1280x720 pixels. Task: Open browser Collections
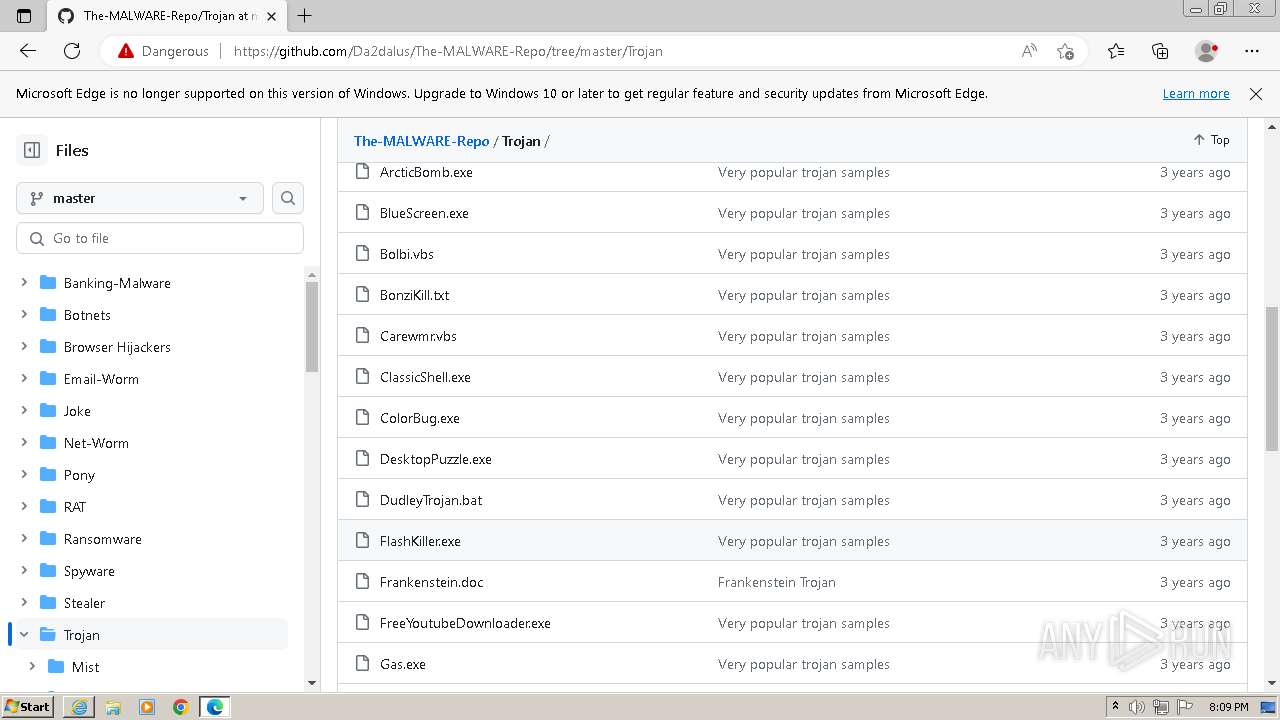coord(1160,51)
